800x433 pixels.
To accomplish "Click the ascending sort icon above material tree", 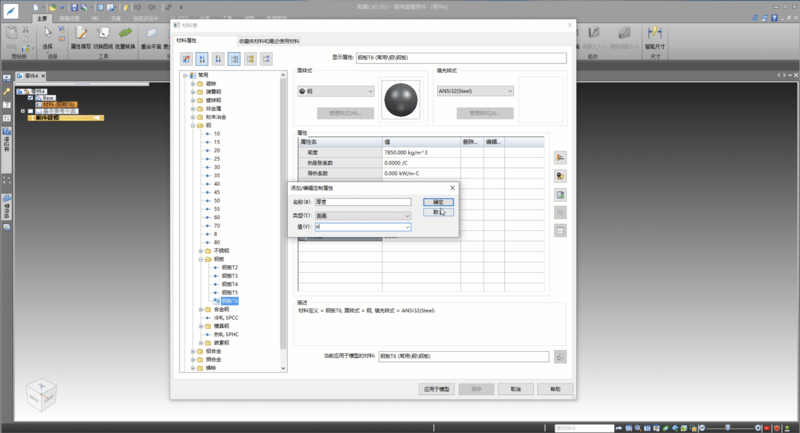I will pyautogui.click(x=203, y=59).
